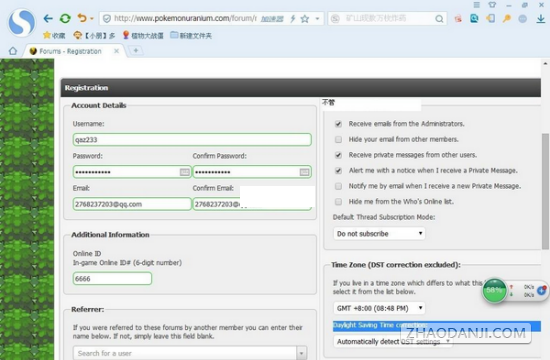Screen dimensions: 550x360
Task: Open virtual keyboard icon in Confirm Password
Action: (304, 172)
